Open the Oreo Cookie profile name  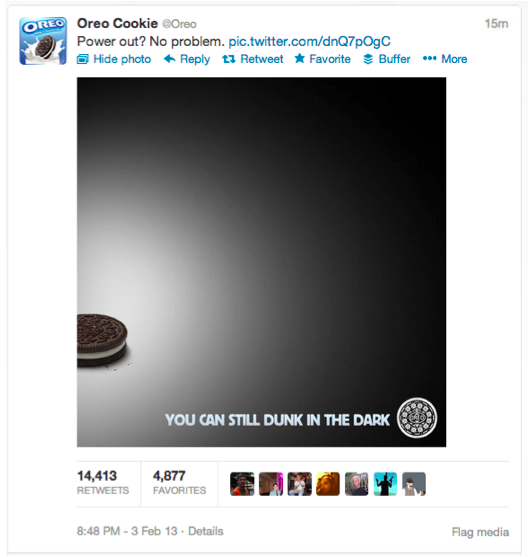tap(117, 23)
